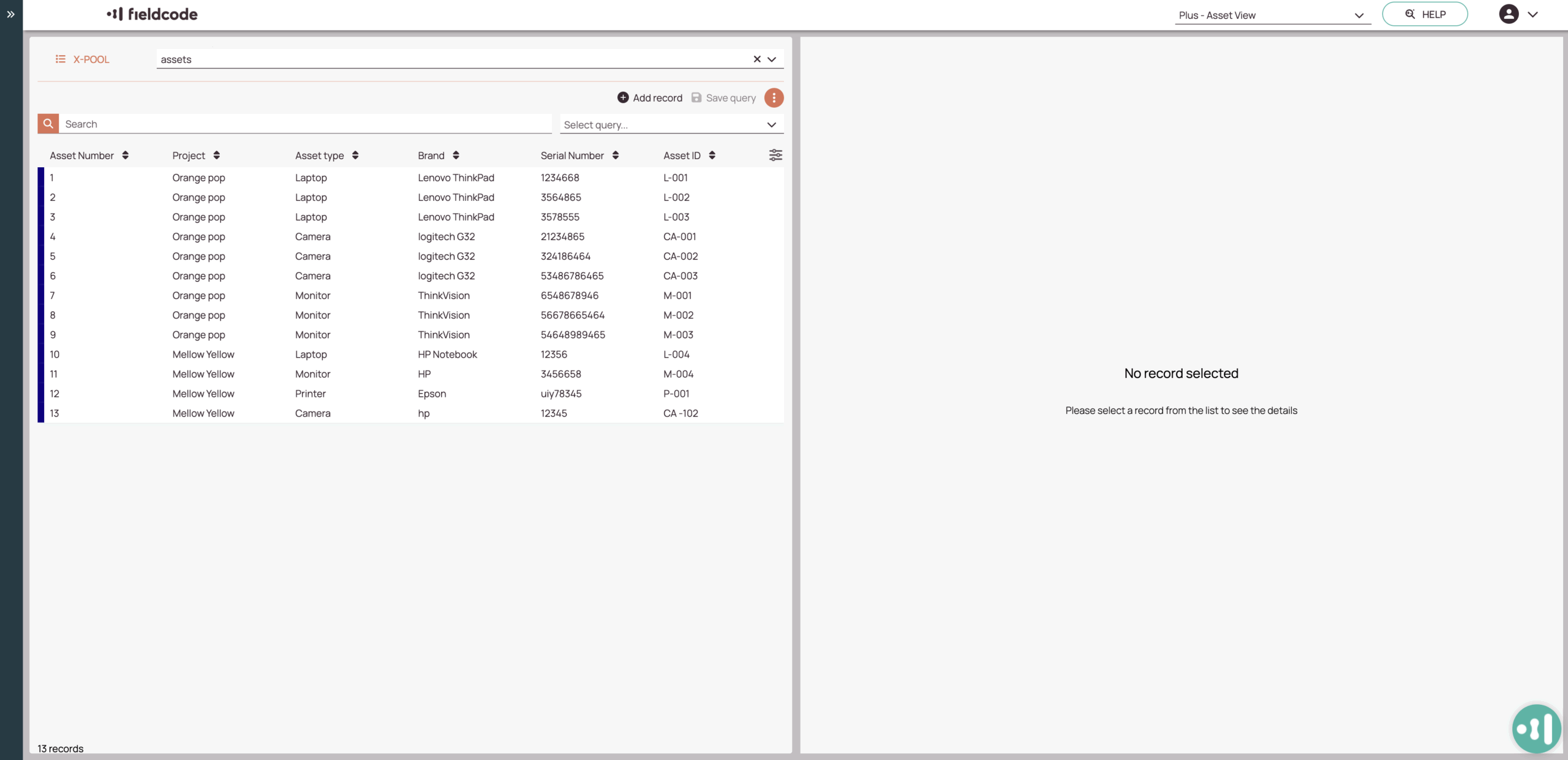This screenshot has height=760, width=1568.
Task: Click the 13 records footer text
Action: point(60,748)
